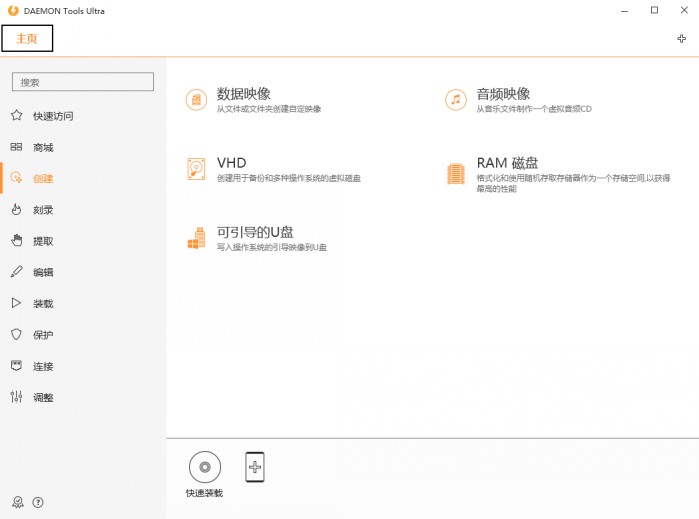
Task: Open the 编辑 section
Action: (43, 272)
